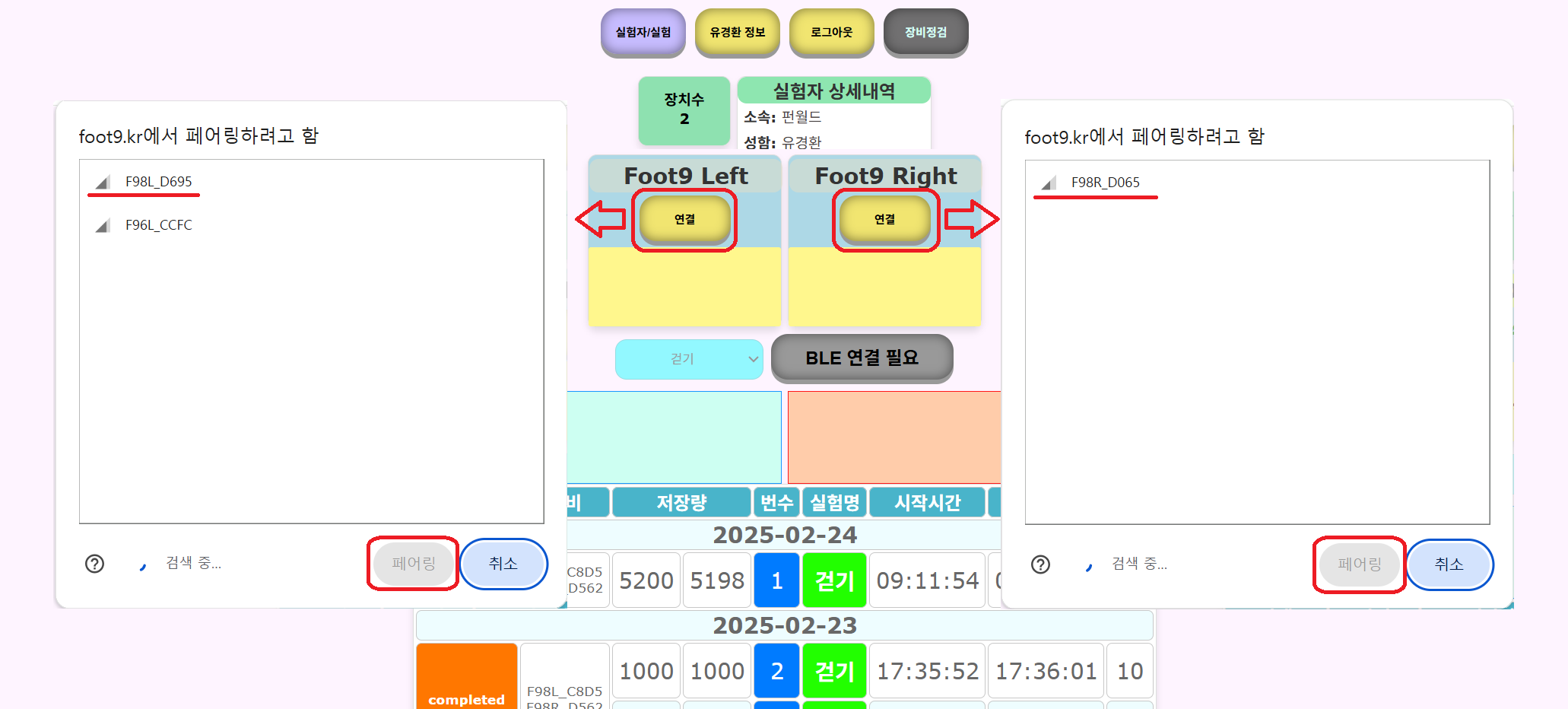Click 페어링 in right pairing dialog
This screenshot has width=1568, height=709.
(1360, 564)
